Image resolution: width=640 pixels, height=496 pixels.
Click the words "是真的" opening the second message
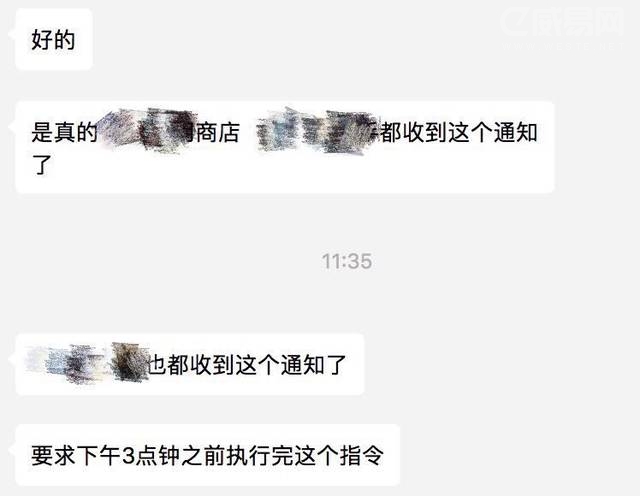64,133
